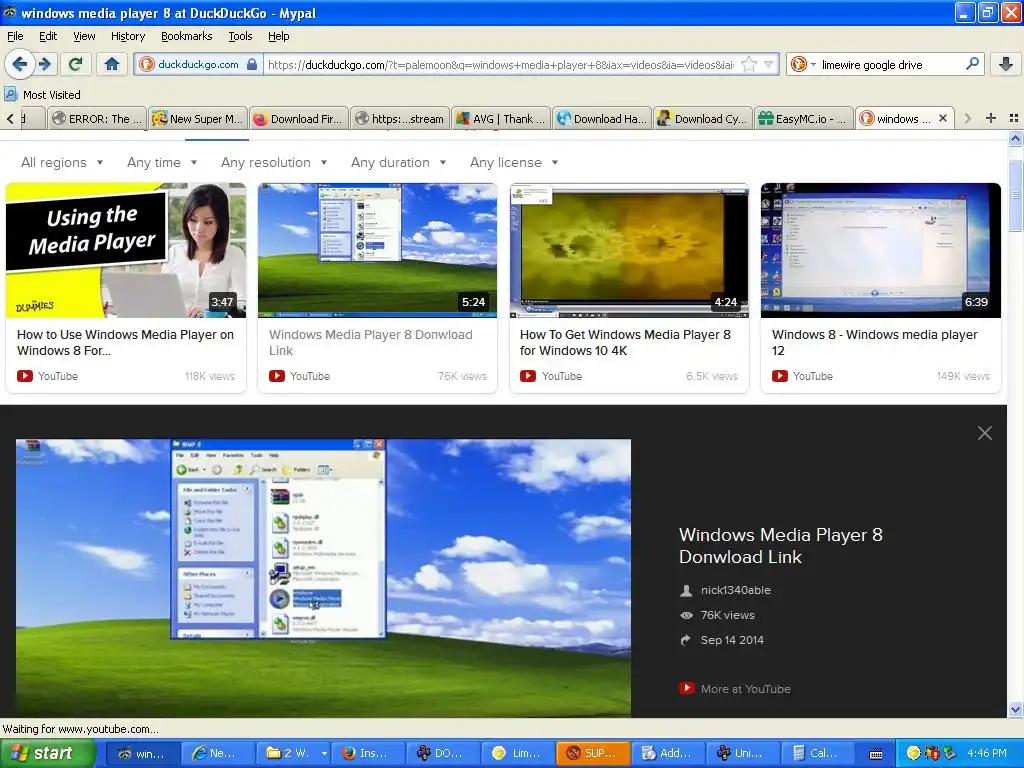Open a new tab with the plus icon

[991, 118]
